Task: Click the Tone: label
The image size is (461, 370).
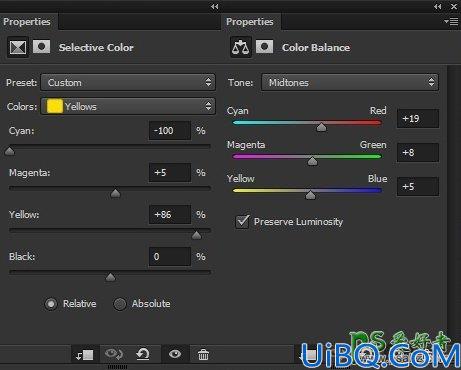Action: click(x=240, y=82)
